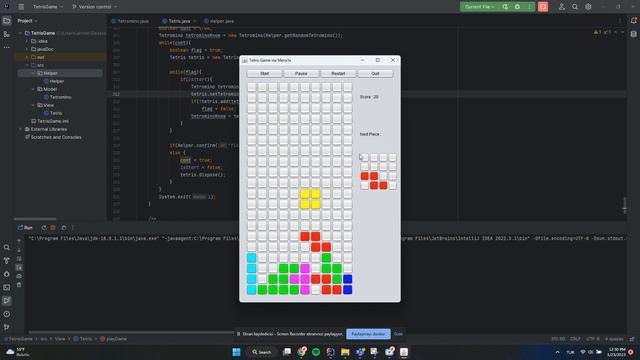The image size is (640, 360).
Task: Open the Version control dropdown
Action: tap(95, 7)
